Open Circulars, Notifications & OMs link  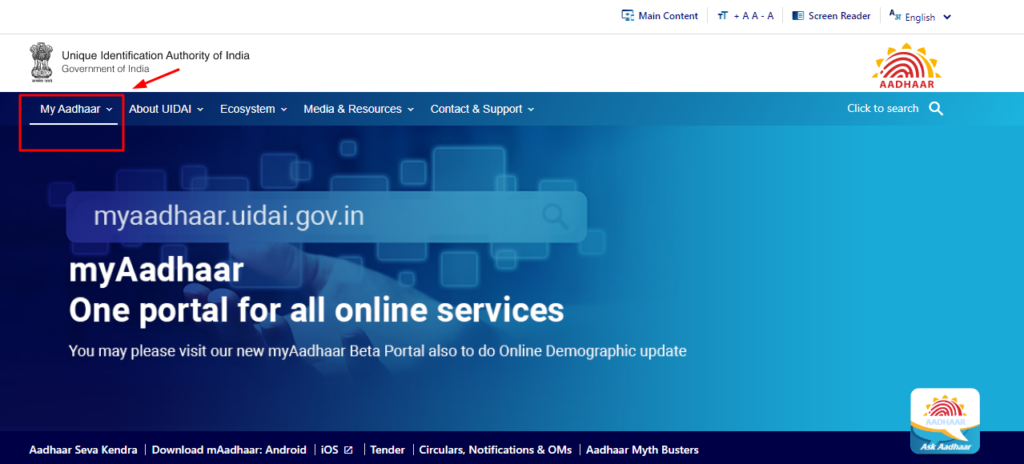click(x=495, y=450)
